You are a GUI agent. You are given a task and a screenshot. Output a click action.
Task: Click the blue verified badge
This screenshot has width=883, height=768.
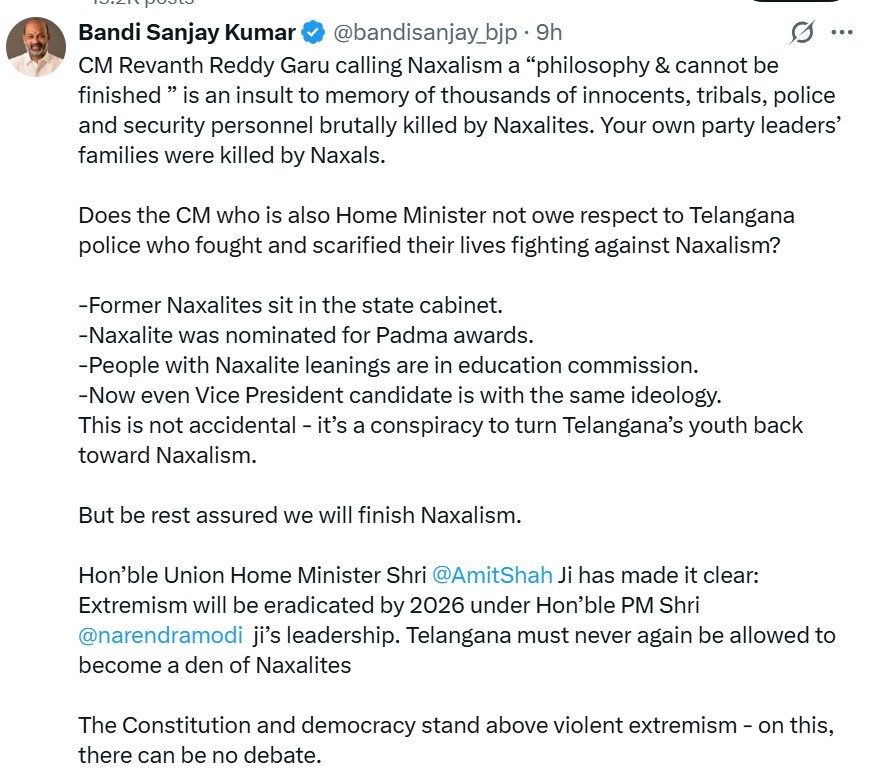313,33
